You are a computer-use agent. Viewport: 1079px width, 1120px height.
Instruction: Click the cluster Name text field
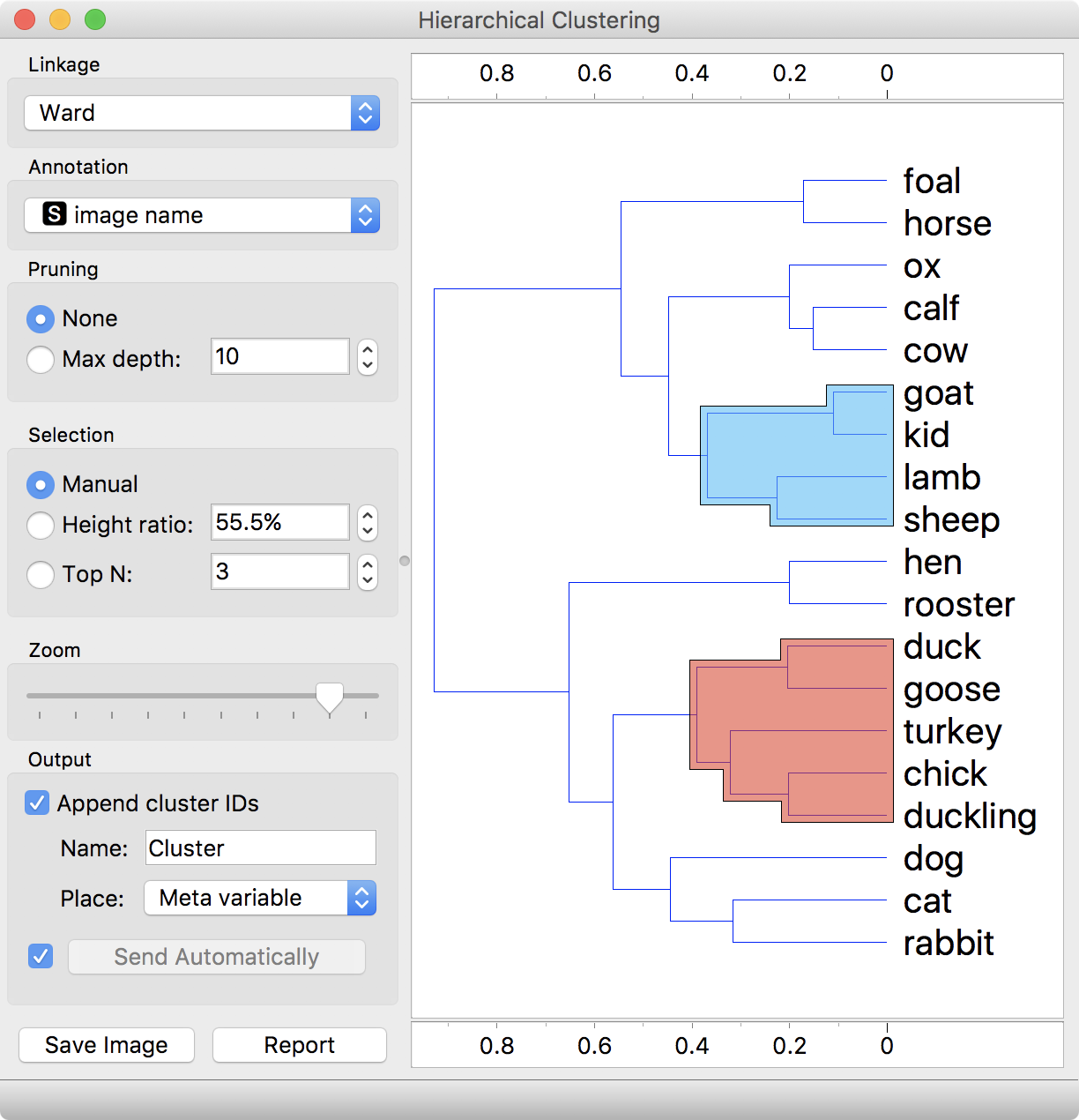pyautogui.click(x=260, y=847)
